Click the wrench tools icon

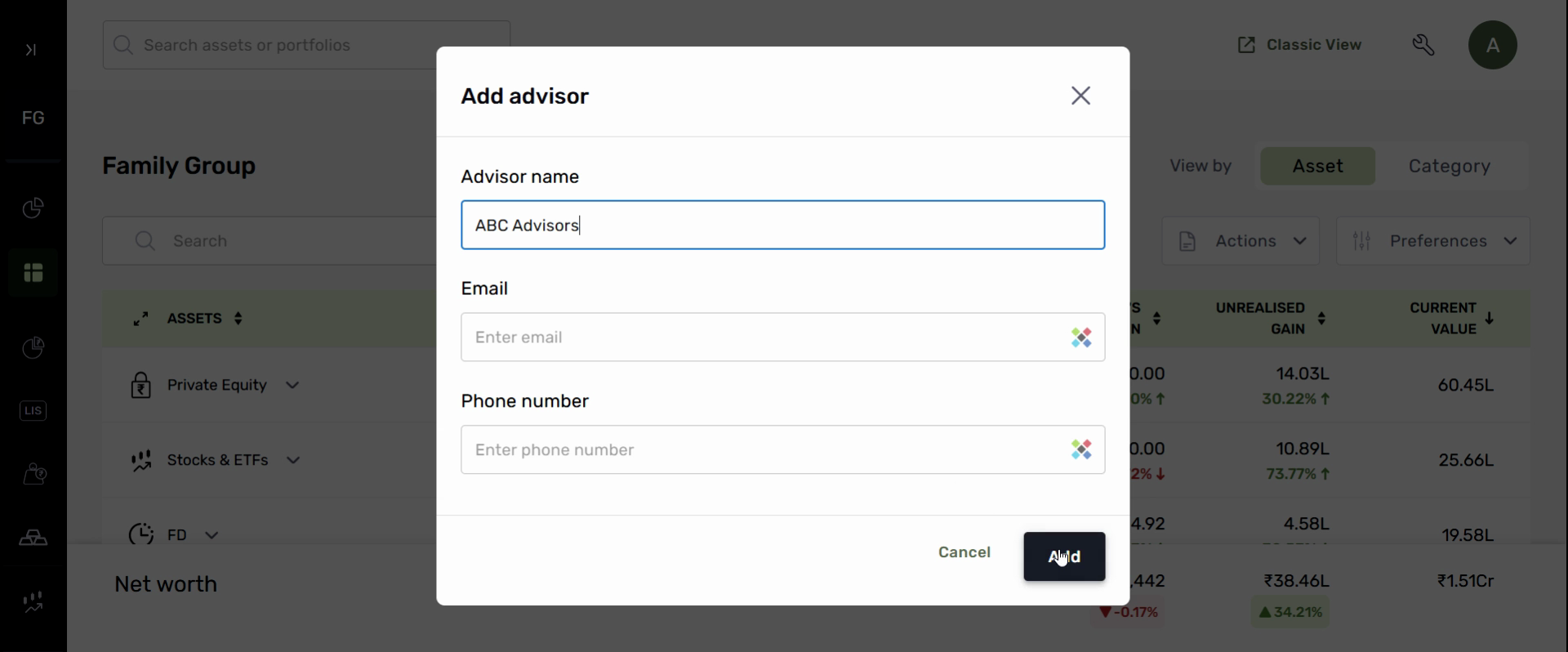pos(1423,45)
